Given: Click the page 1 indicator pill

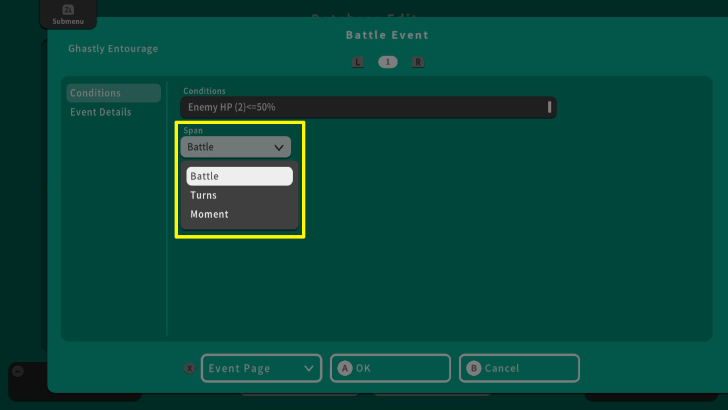Looking at the screenshot, I should (388, 62).
